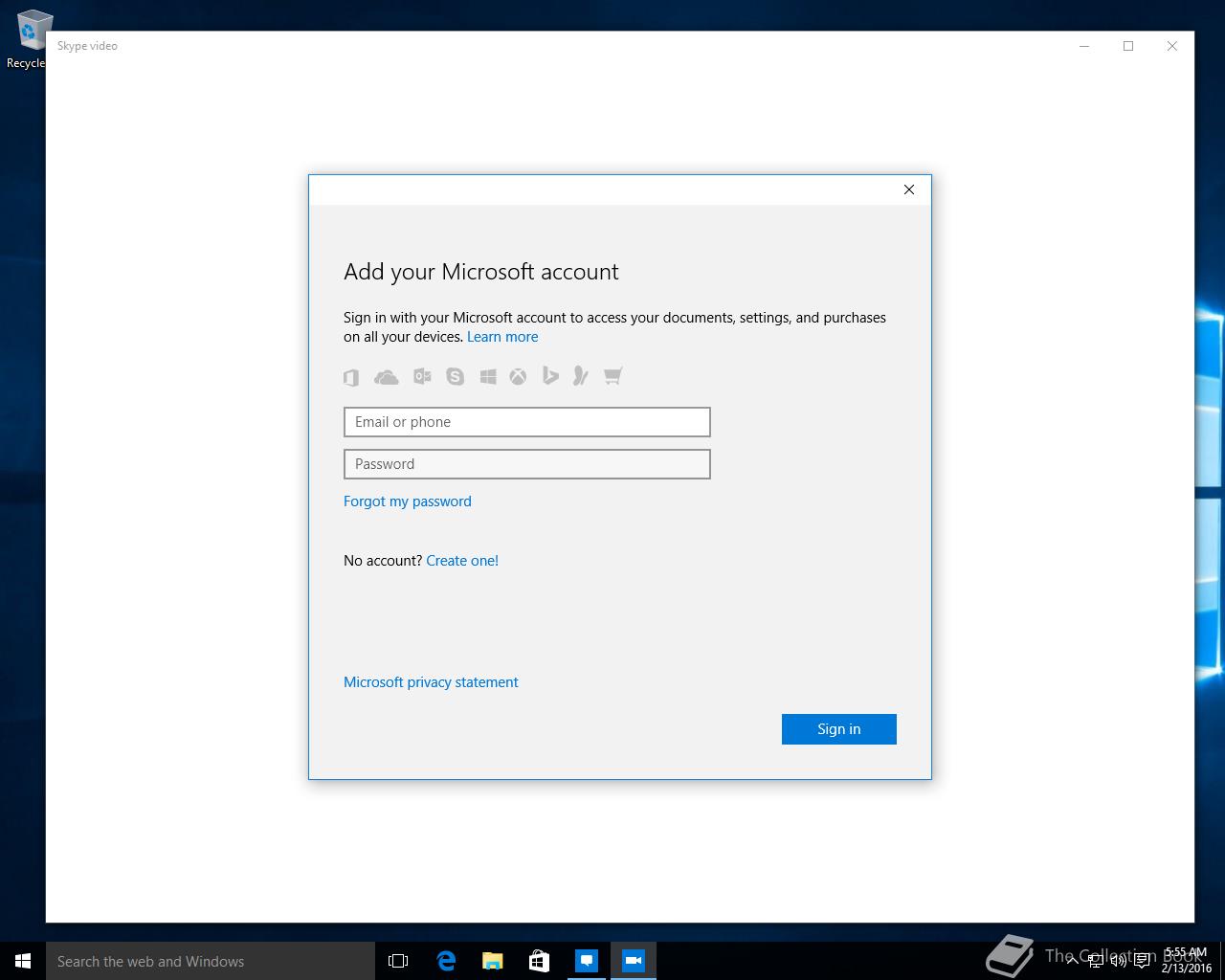The image size is (1225, 980).
Task: Close the Add your Microsoft account dialog
Action: click(909, 189)
